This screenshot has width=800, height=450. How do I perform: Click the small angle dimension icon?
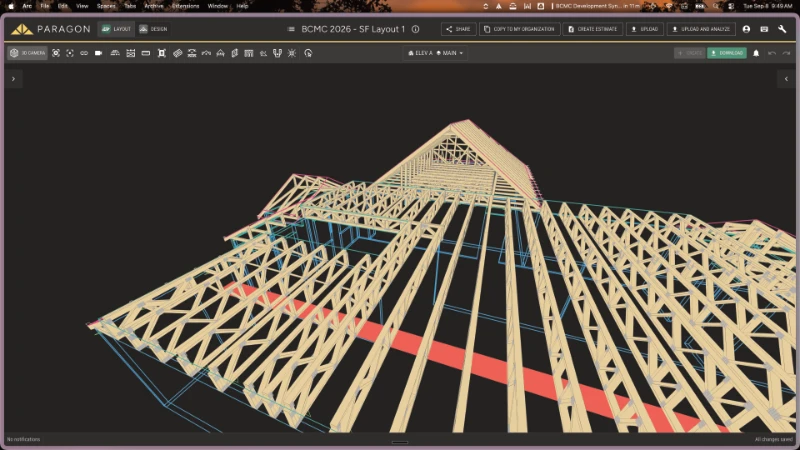pyautogui.click(x=263, y=53)
